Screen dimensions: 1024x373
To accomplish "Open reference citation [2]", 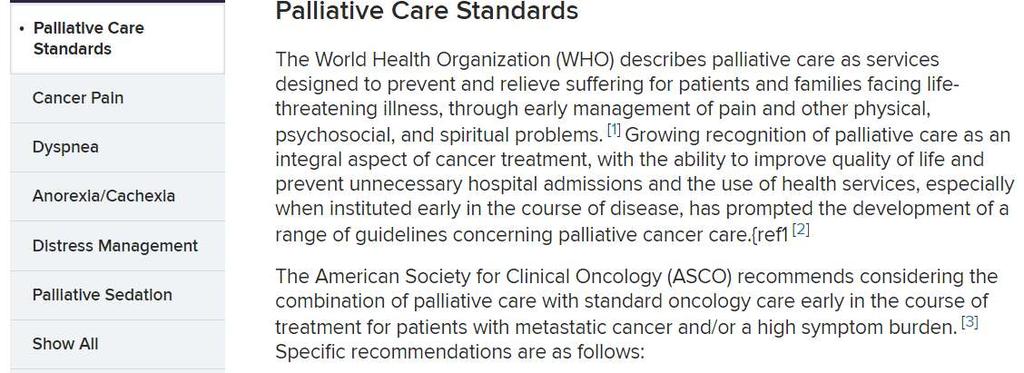I will pos(801,230).
